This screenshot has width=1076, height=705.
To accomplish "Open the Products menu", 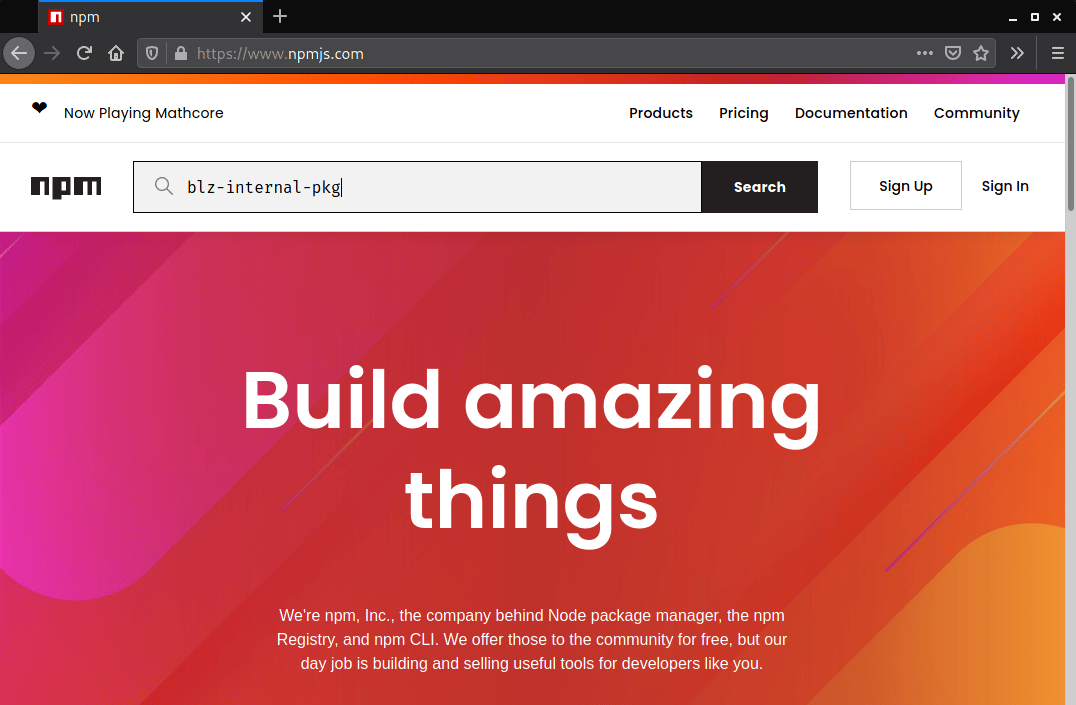I will 661,113.
